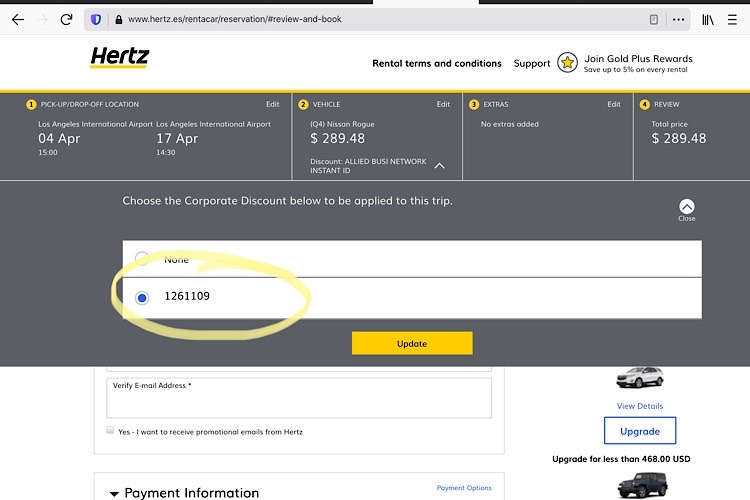Collapse the Payment Information section
The height and width of the screenshot is (500, 750).
click(114, 494)
